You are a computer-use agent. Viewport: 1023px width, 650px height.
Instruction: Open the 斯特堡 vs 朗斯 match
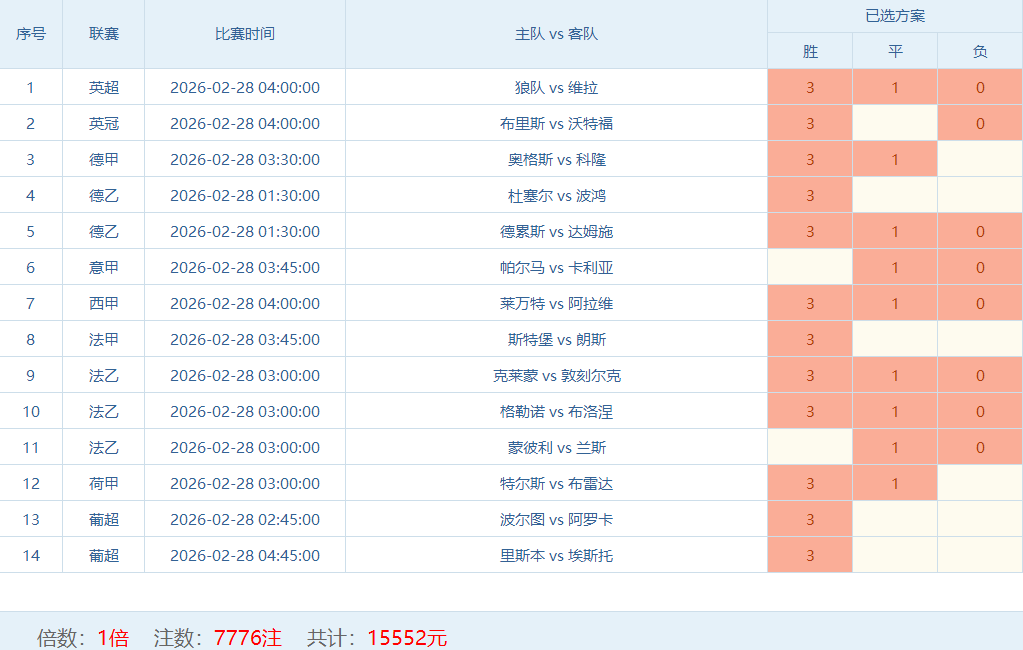tap(557, 339)
